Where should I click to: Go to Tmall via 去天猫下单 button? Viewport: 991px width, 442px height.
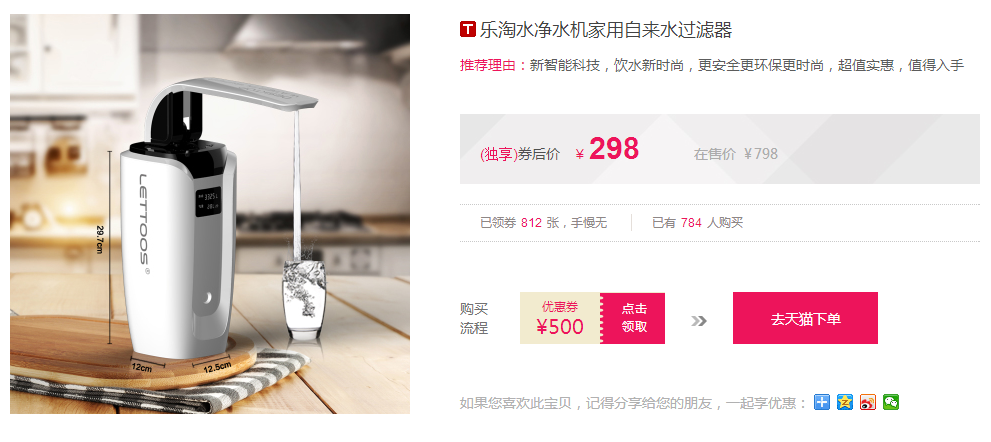click(805, 318)
